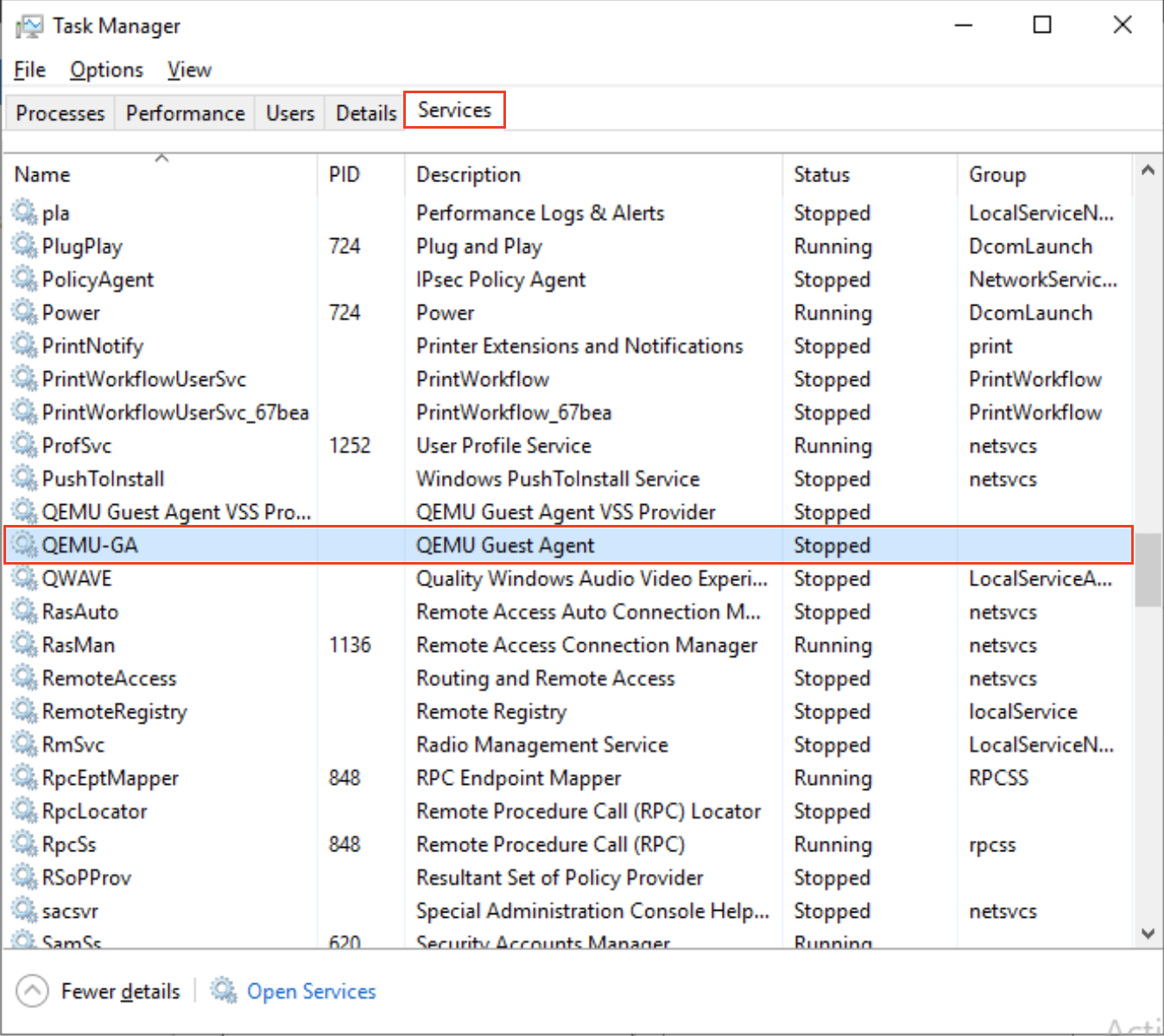The height and width of the screenshot is (1036, 1164).
Task: Click the gear icon next to ProfSvc
Action: 24,445
